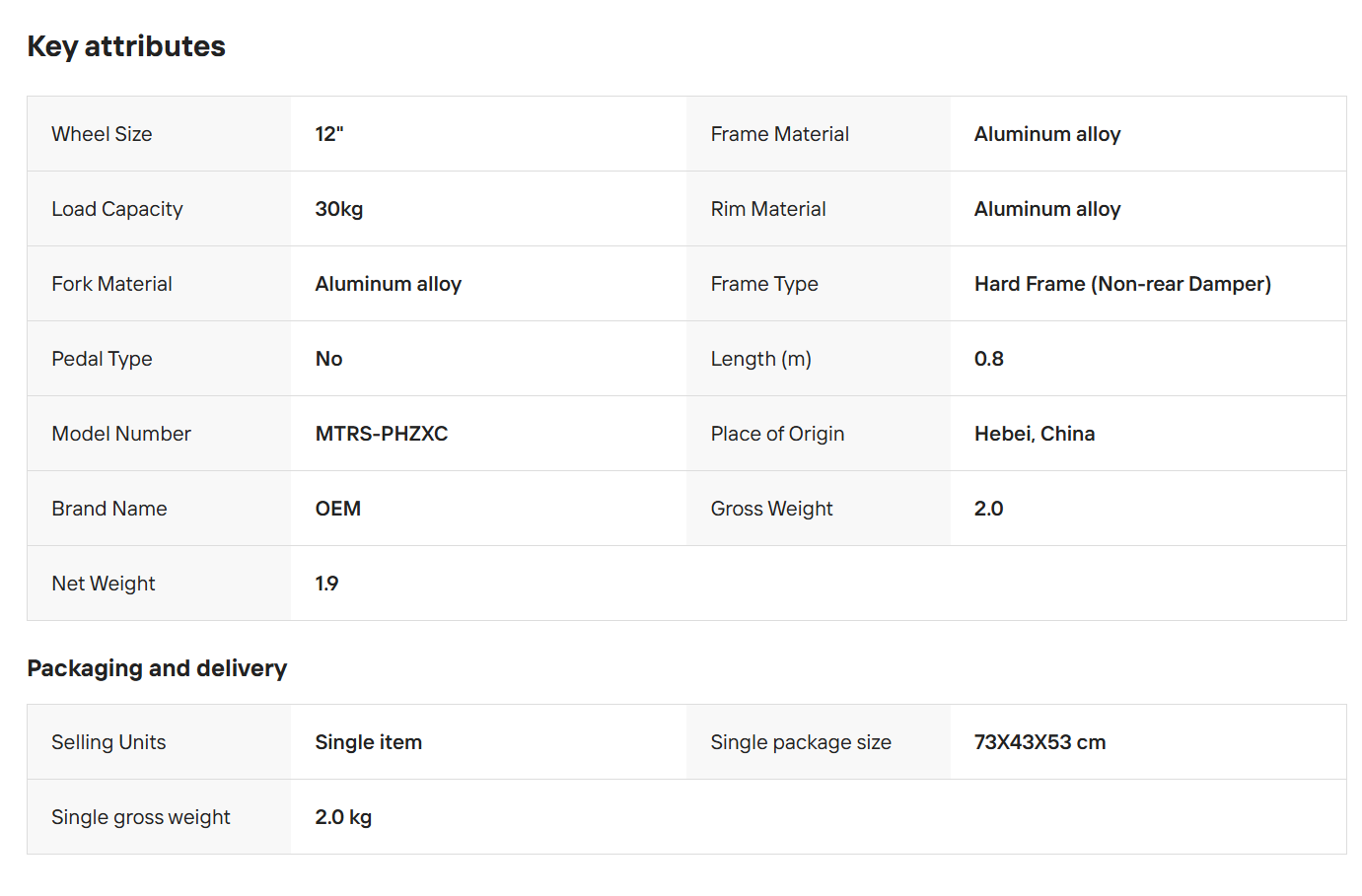Click the Pedal Type label
The width and height of the screenshot is (1362, 896).
[102, 359]
